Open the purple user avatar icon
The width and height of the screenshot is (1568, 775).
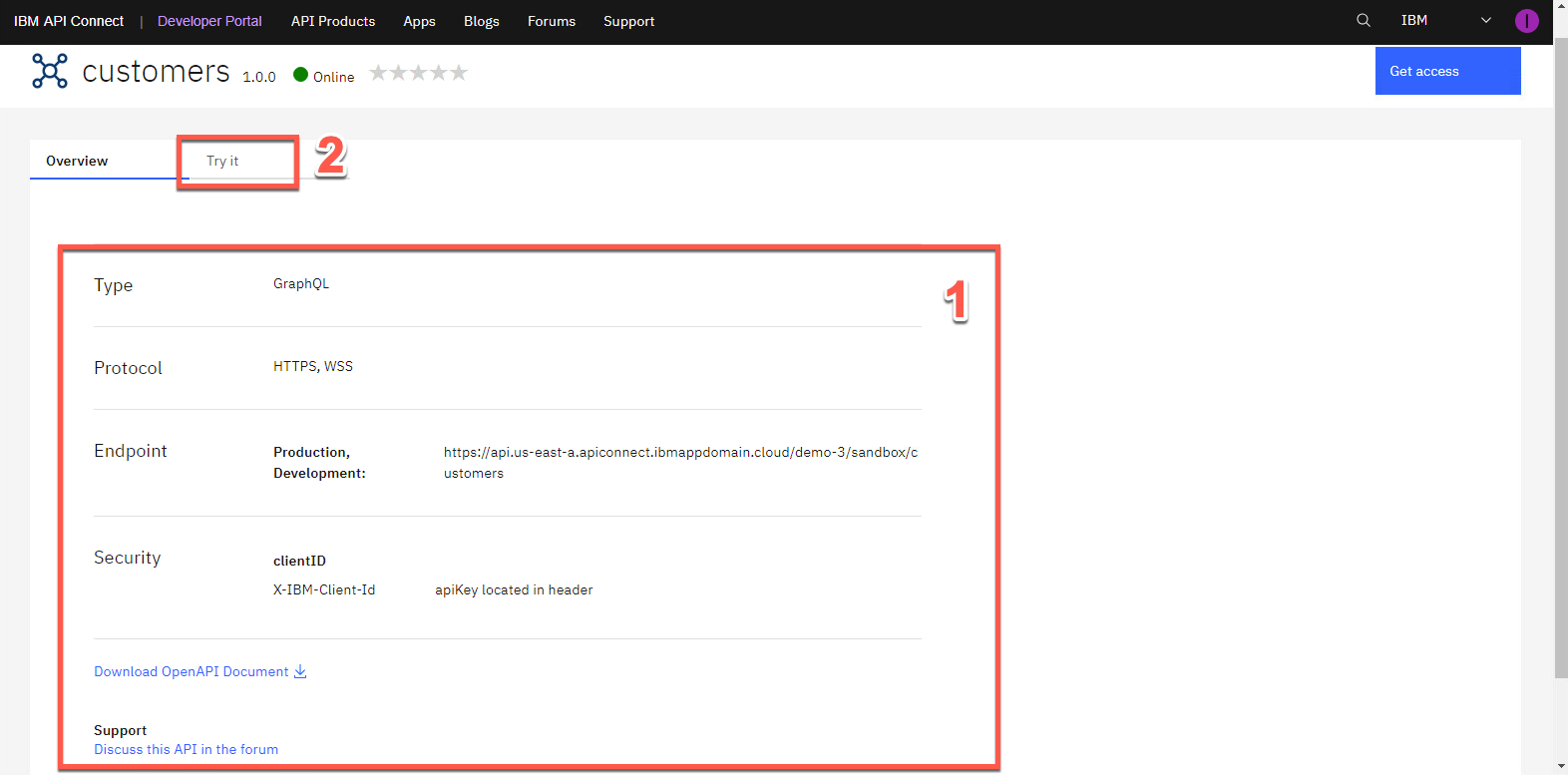1526,21
